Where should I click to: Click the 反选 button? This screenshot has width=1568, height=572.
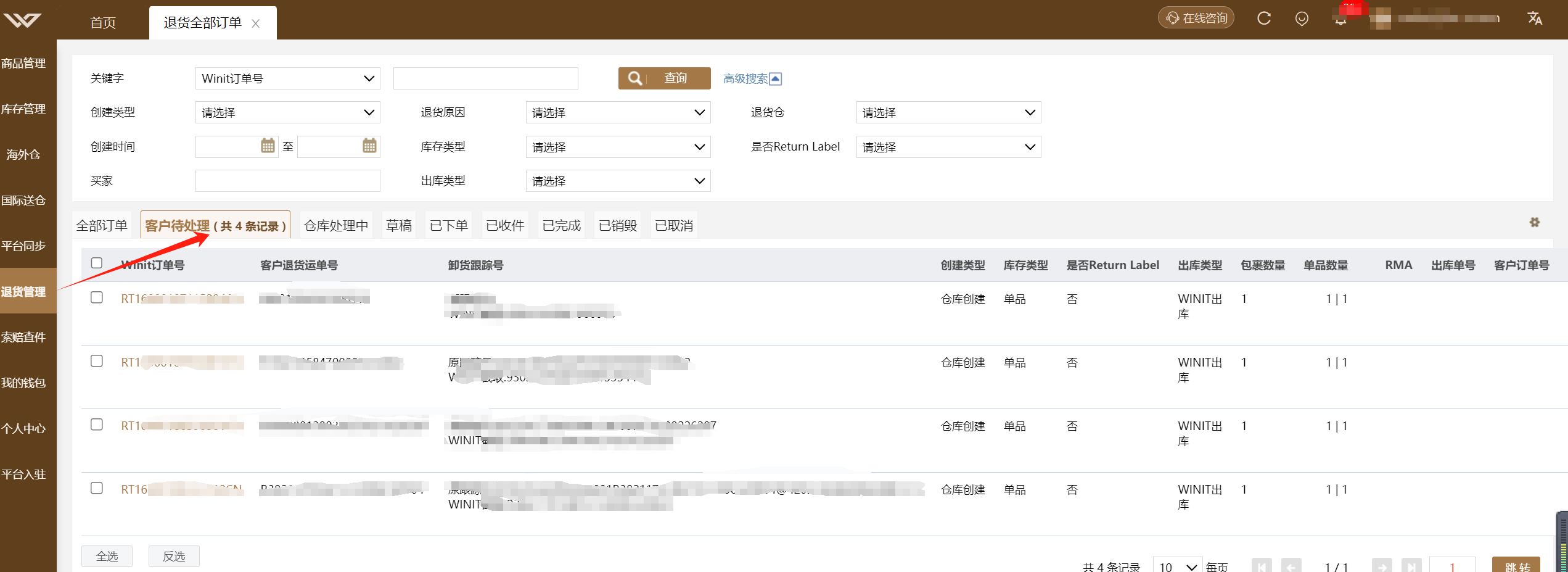pyautogui.click(x=174, y=556)
